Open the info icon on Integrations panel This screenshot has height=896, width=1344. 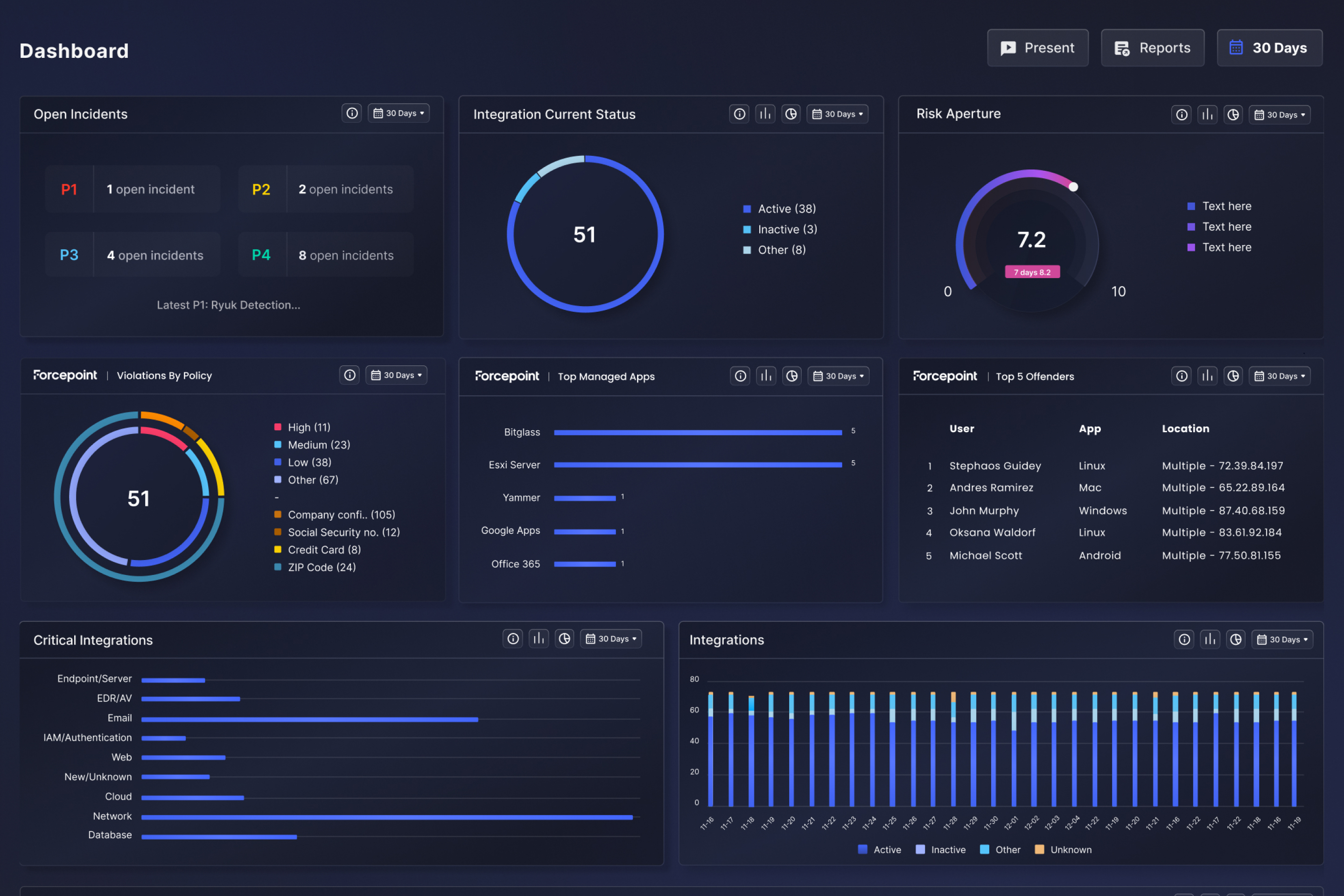click(x=1184, y=639)
